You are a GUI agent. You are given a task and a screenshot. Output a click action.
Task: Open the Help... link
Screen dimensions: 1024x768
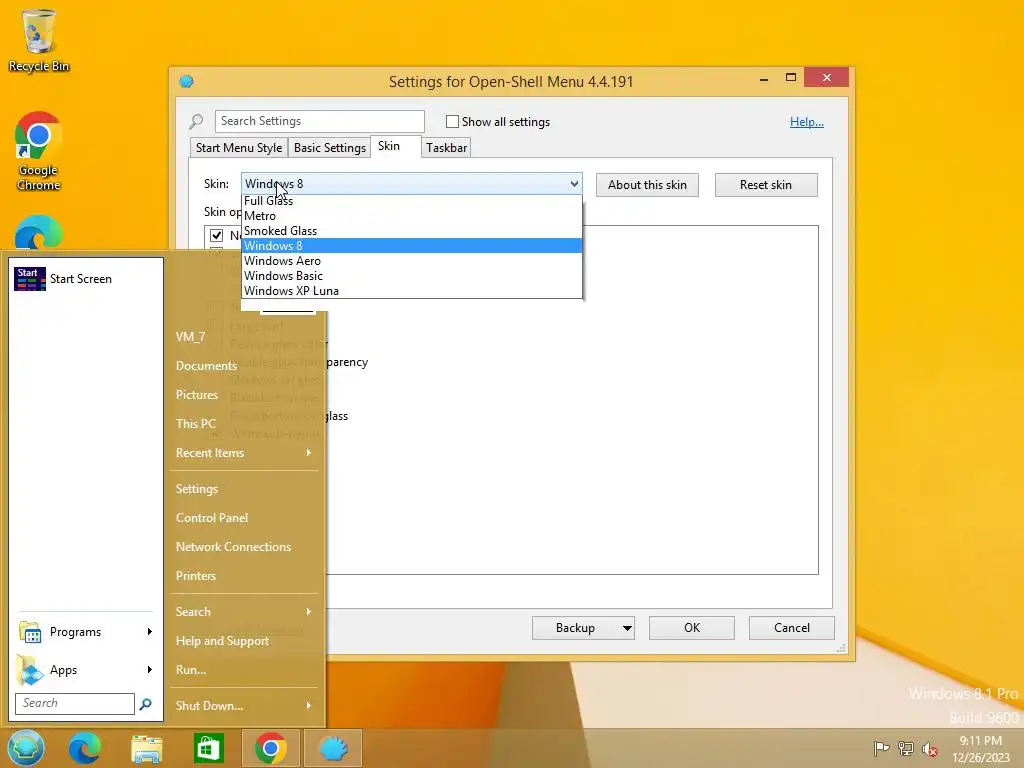(807, 122)
